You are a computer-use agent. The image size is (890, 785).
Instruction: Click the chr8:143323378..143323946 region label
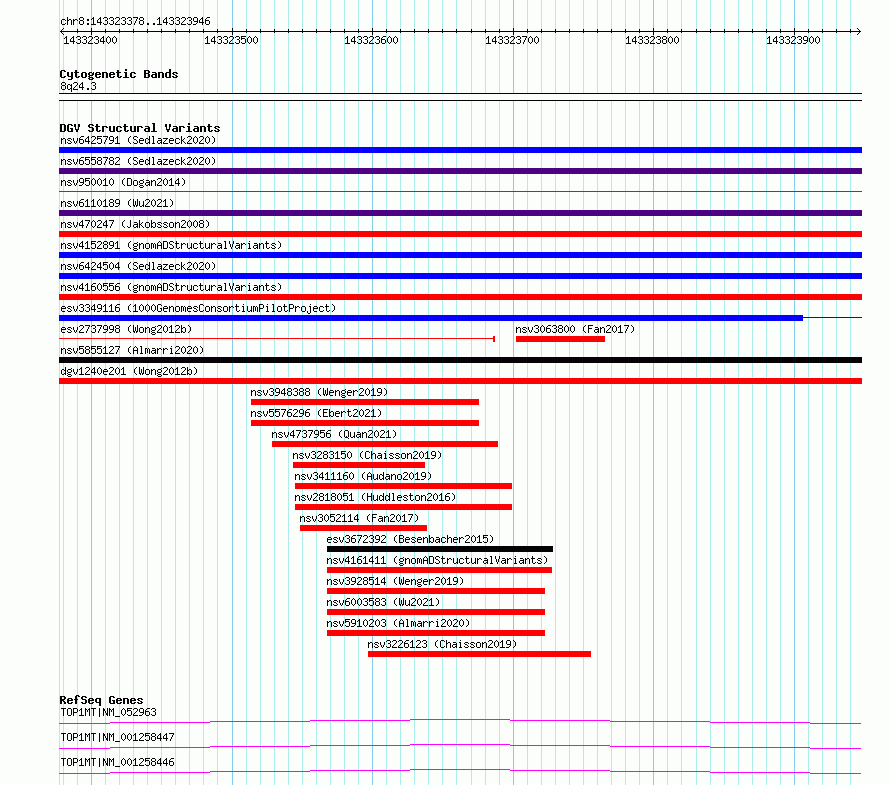pos(135,22)
